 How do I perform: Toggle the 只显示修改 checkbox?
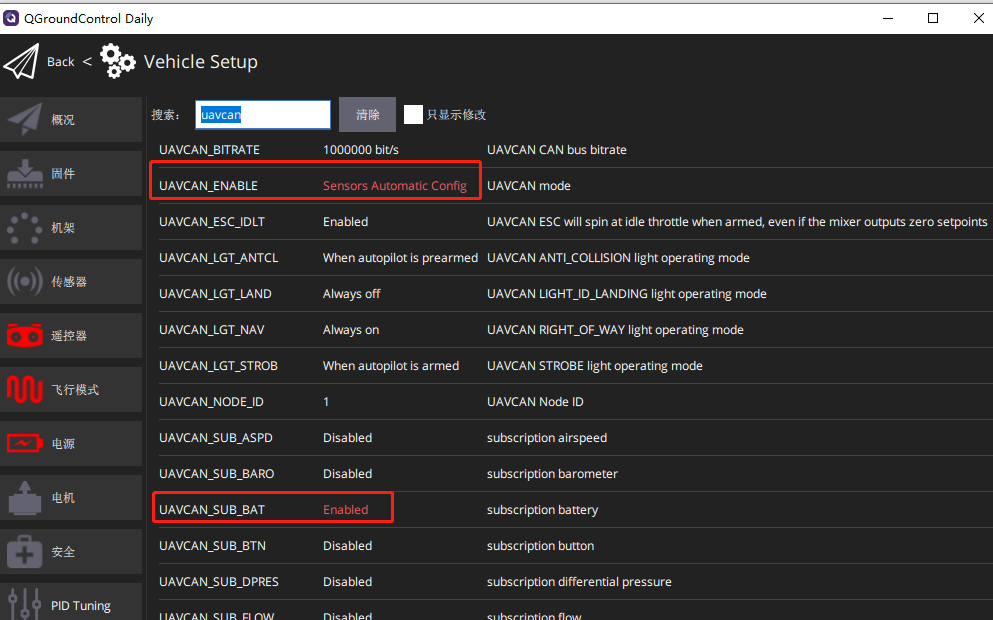pos(413,115)
